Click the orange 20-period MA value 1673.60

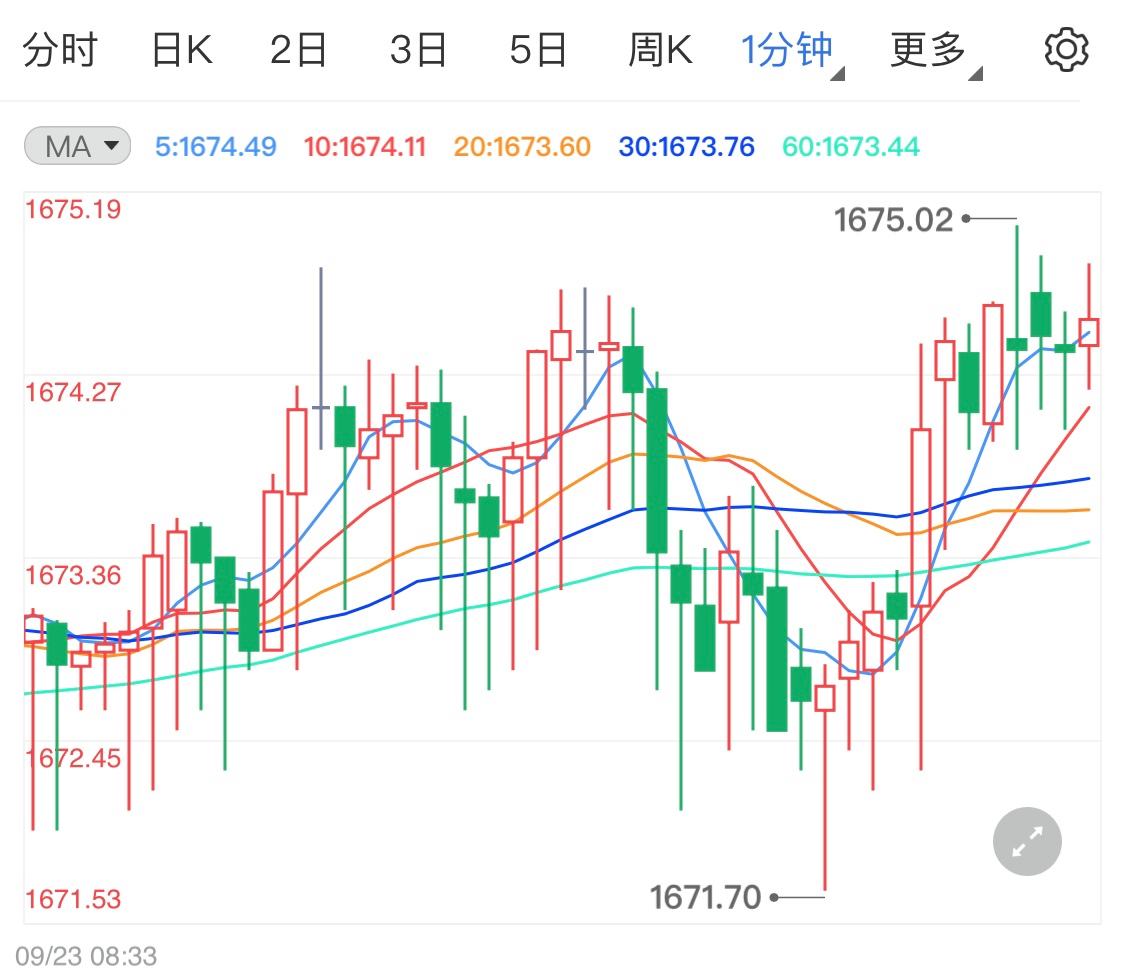pos(521,146)
